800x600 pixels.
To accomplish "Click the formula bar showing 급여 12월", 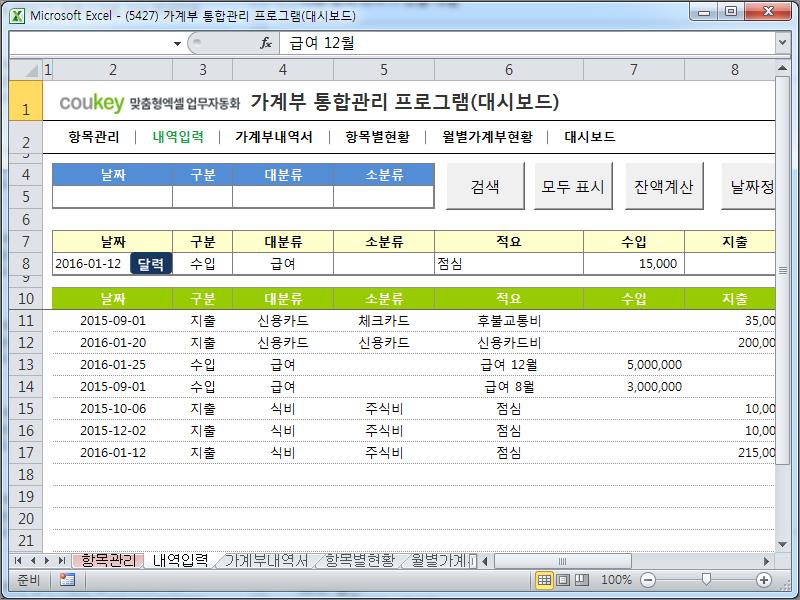I will point(527,43).
